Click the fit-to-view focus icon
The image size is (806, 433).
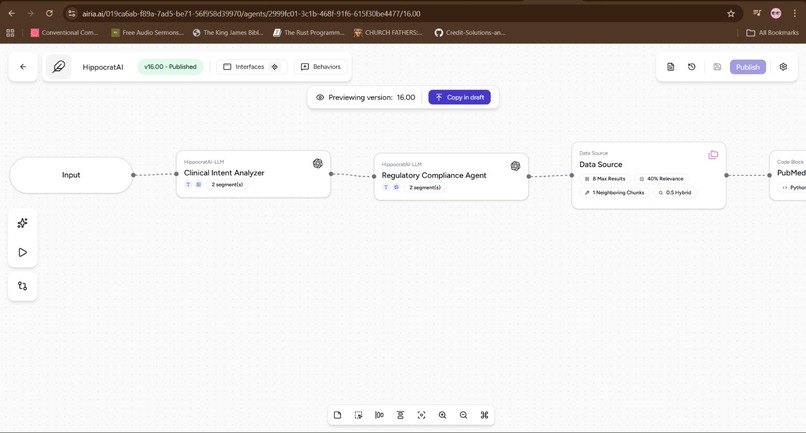pos(422,416)
